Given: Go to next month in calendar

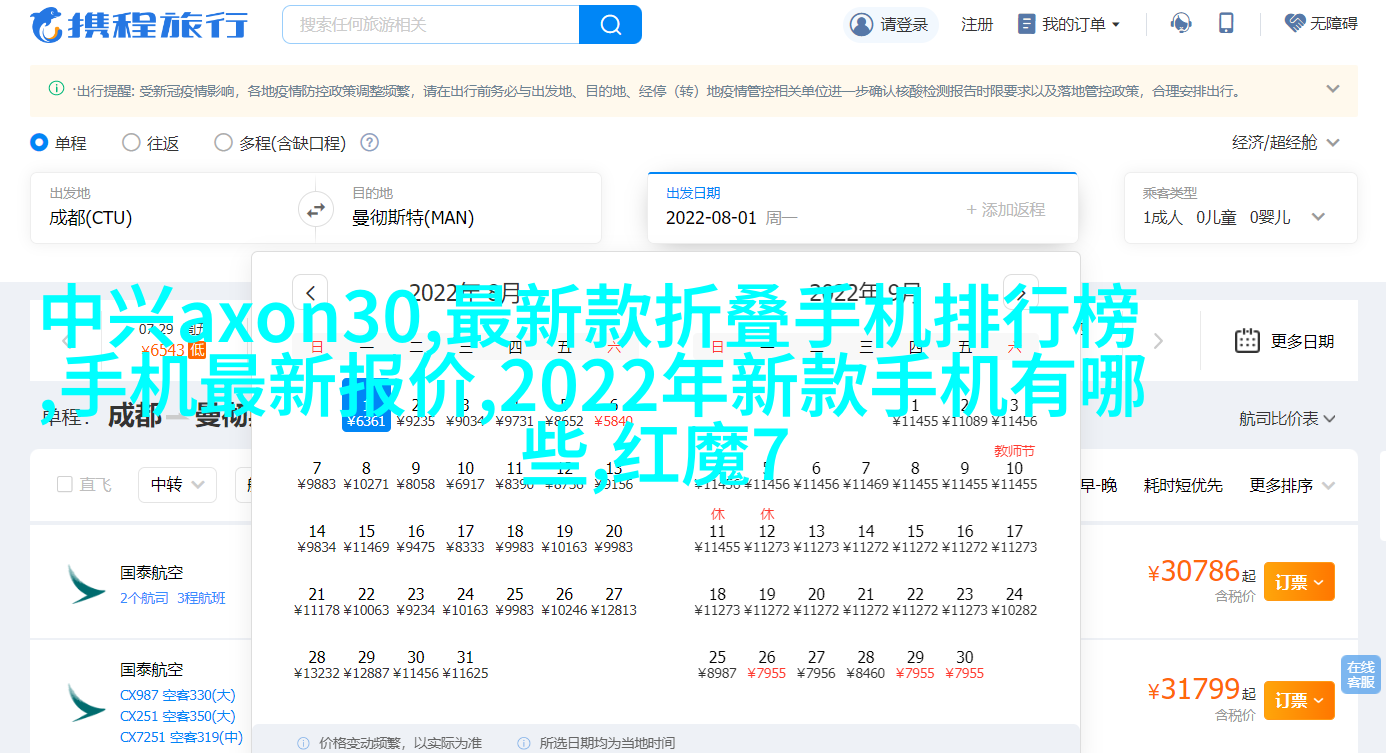Looking at the screenshot, I should pos(1020,293).
